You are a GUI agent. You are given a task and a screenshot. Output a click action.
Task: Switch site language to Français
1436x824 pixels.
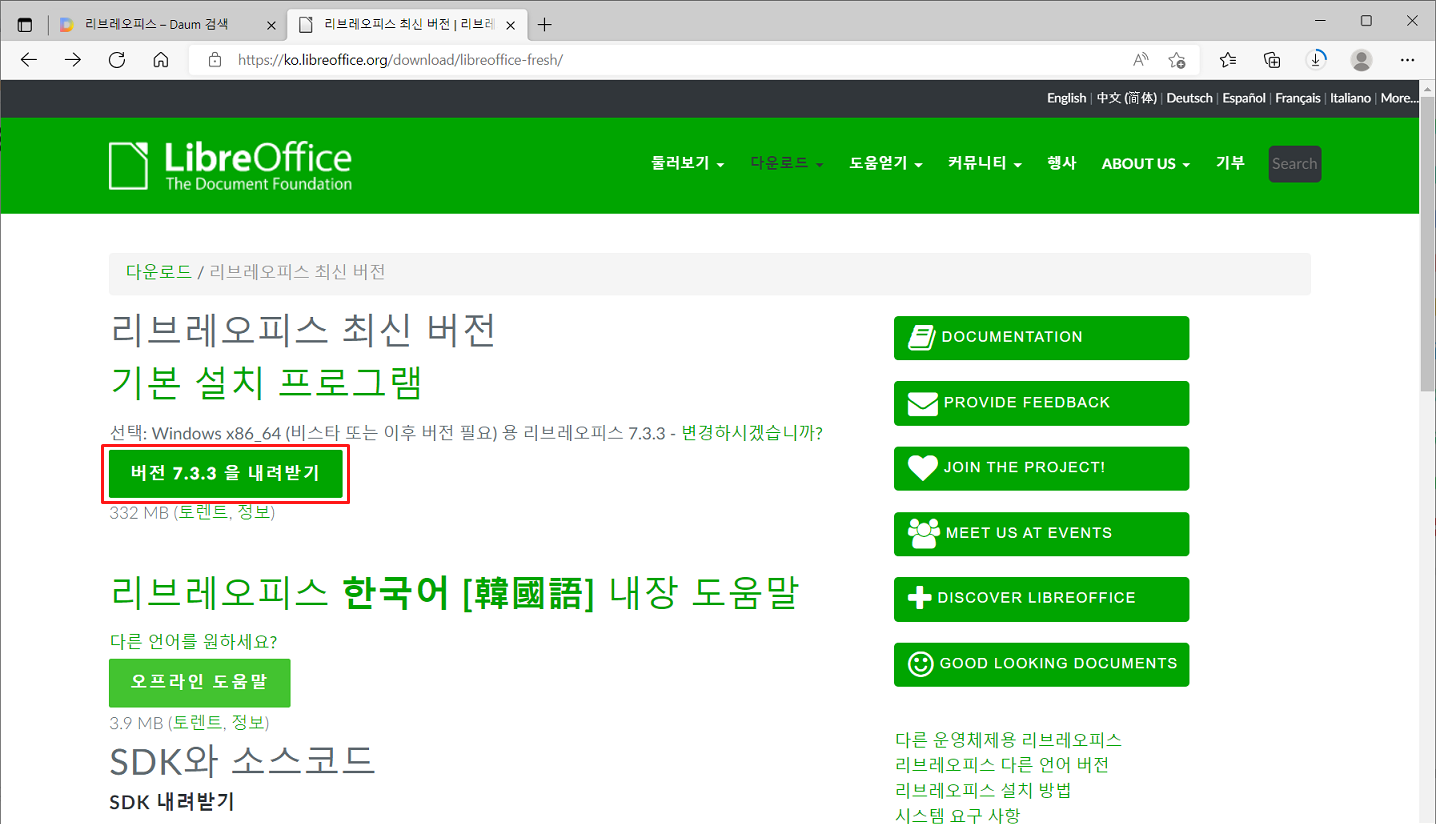coord(1298,98)
